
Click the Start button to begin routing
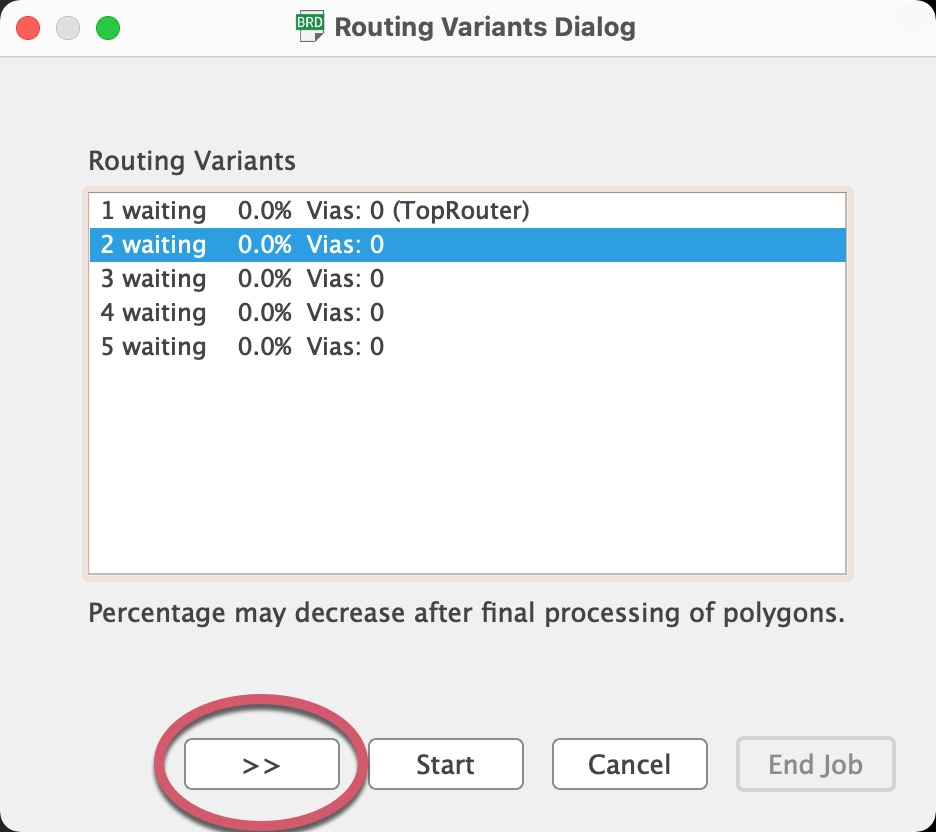(445, 764)
